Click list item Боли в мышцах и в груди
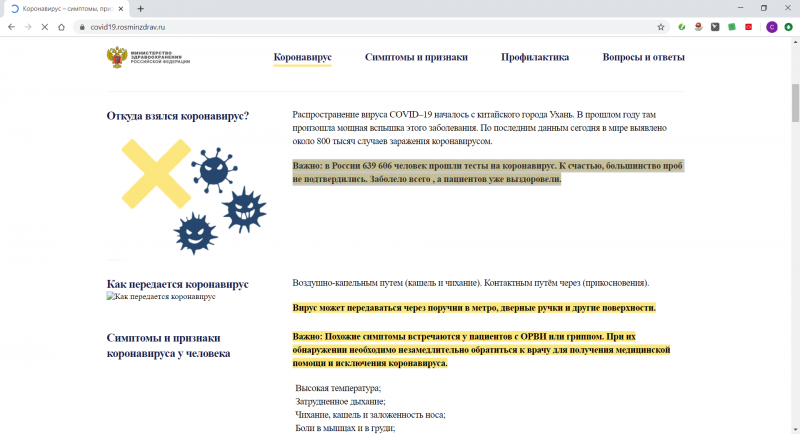Screen dimensions: 800x434 coord(345,428)
